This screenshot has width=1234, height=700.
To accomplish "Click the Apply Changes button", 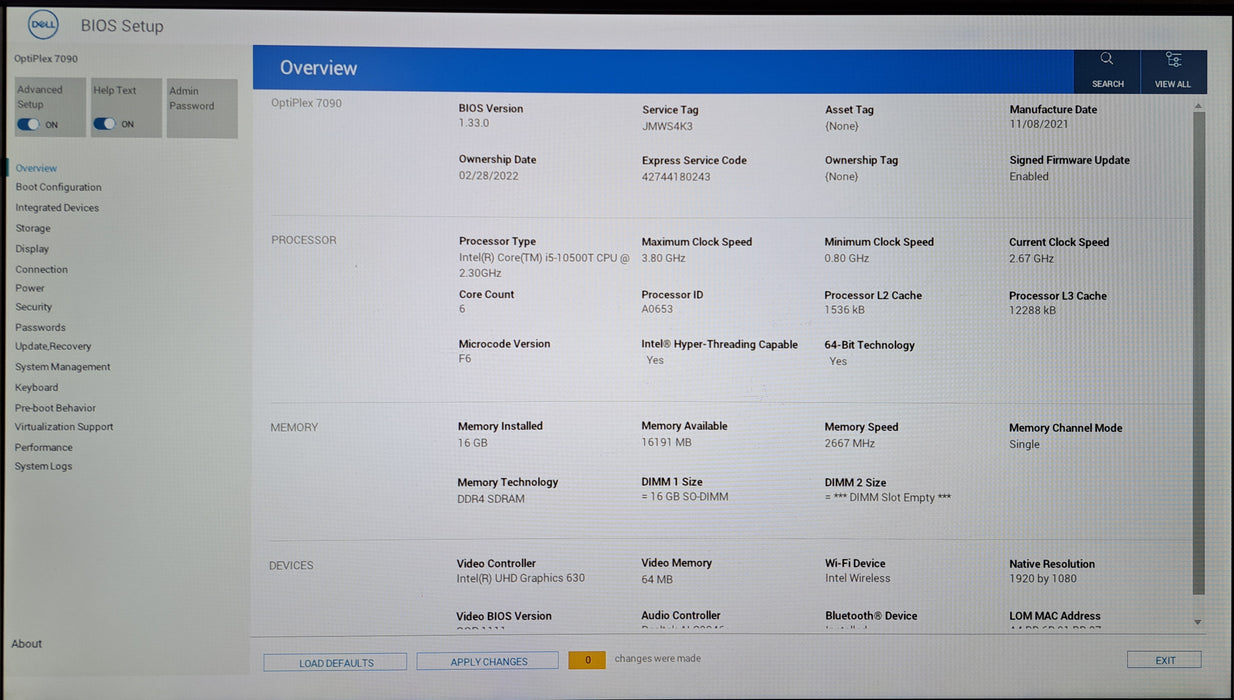I will [x=488, y=661].
